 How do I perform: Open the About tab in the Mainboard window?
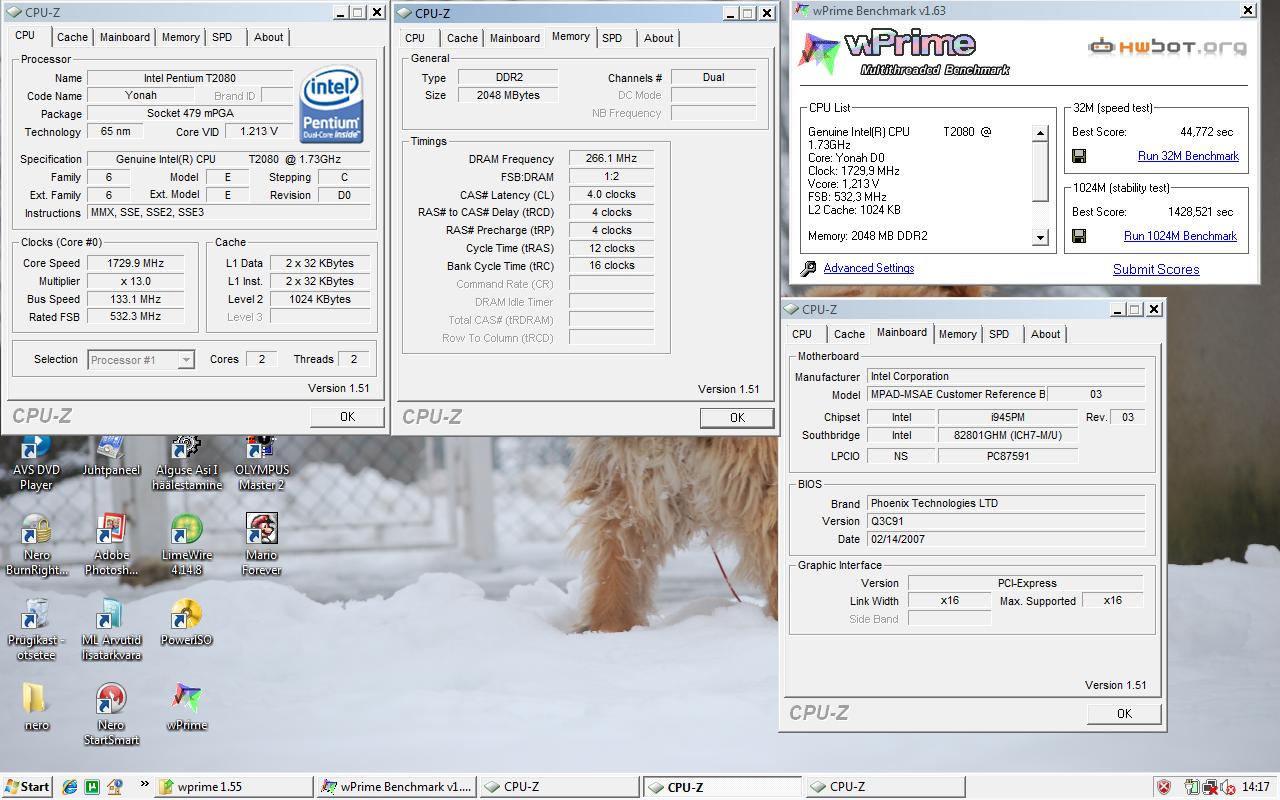[1045, 334]
